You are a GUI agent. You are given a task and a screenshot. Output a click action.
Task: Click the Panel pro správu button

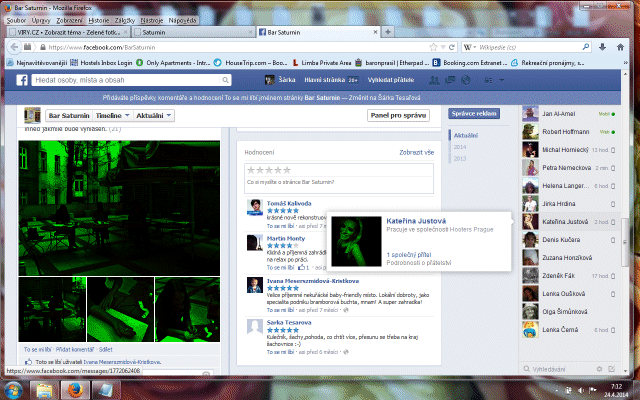coord(398,116)
